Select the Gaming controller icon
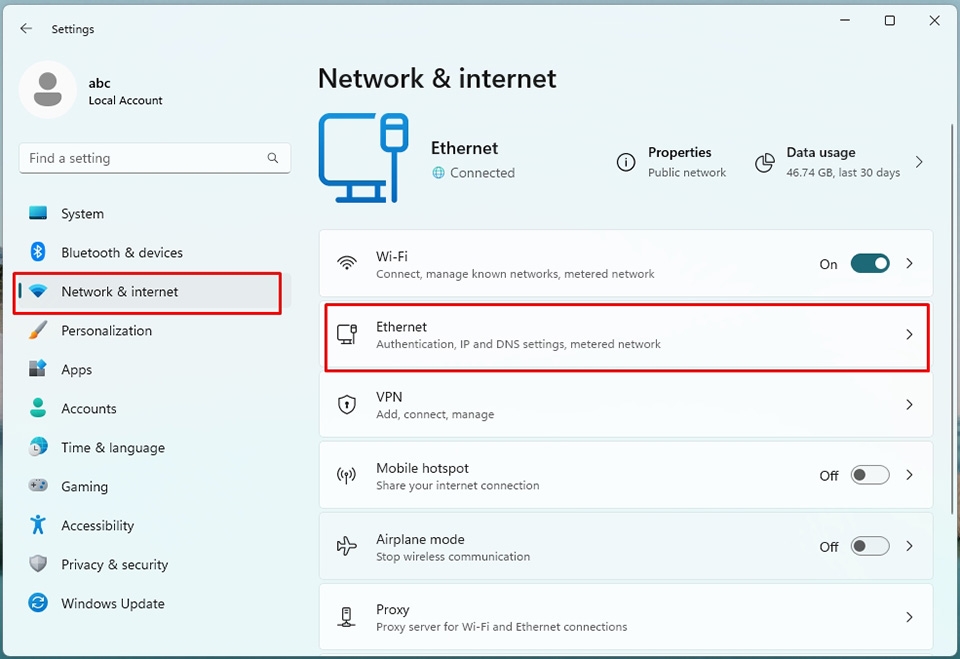This screenshot has width=960, height=659. tap(36, 486)
